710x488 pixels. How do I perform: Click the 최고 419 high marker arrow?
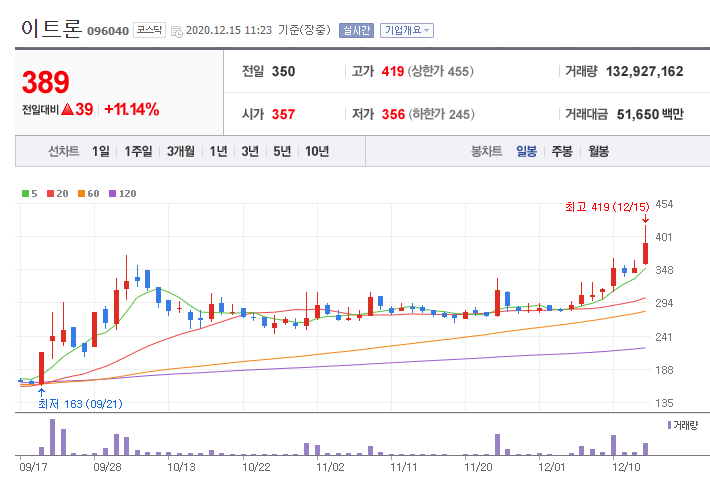(645, 219)
